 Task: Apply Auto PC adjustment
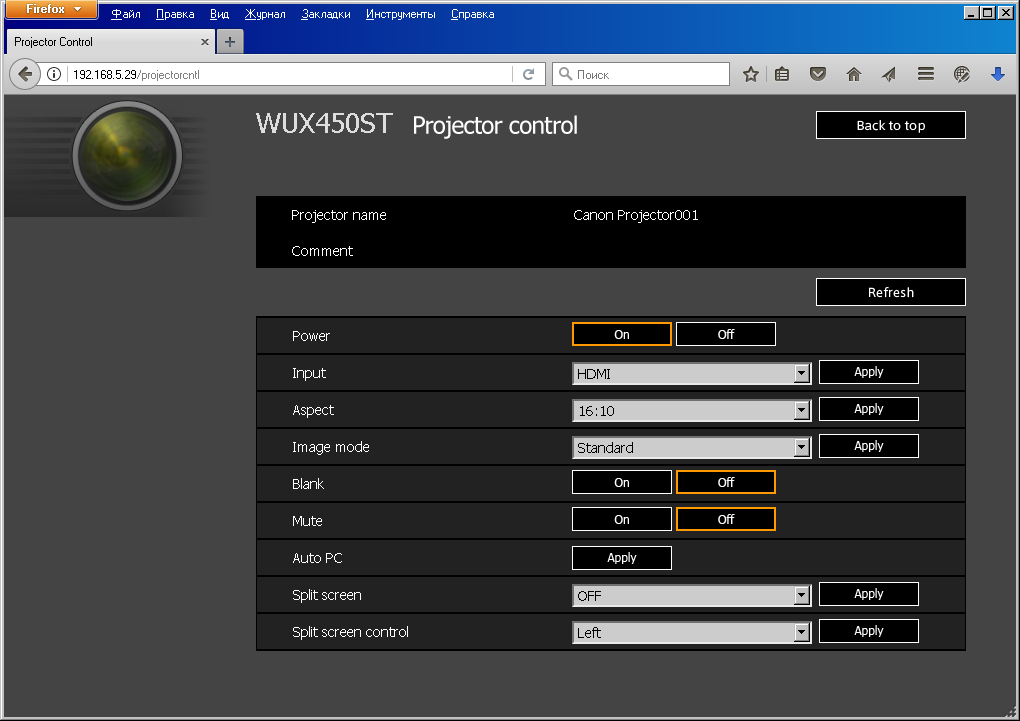(621, 558)
